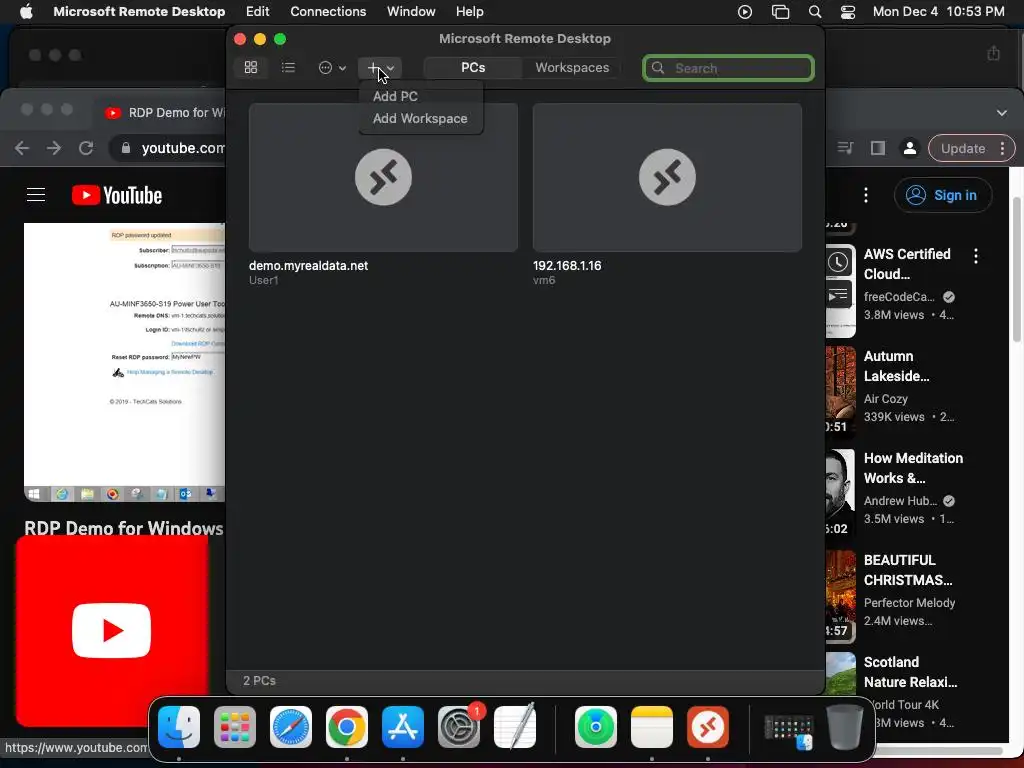
Task: Click Chrome forward navigation arrow
Action: [54, 148]
